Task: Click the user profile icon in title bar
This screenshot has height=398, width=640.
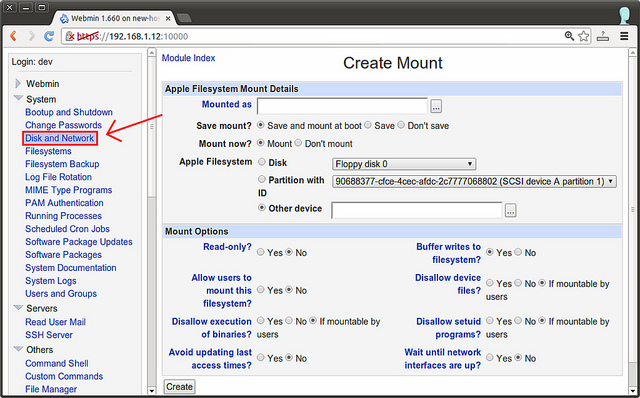Action: pos(624,16)
